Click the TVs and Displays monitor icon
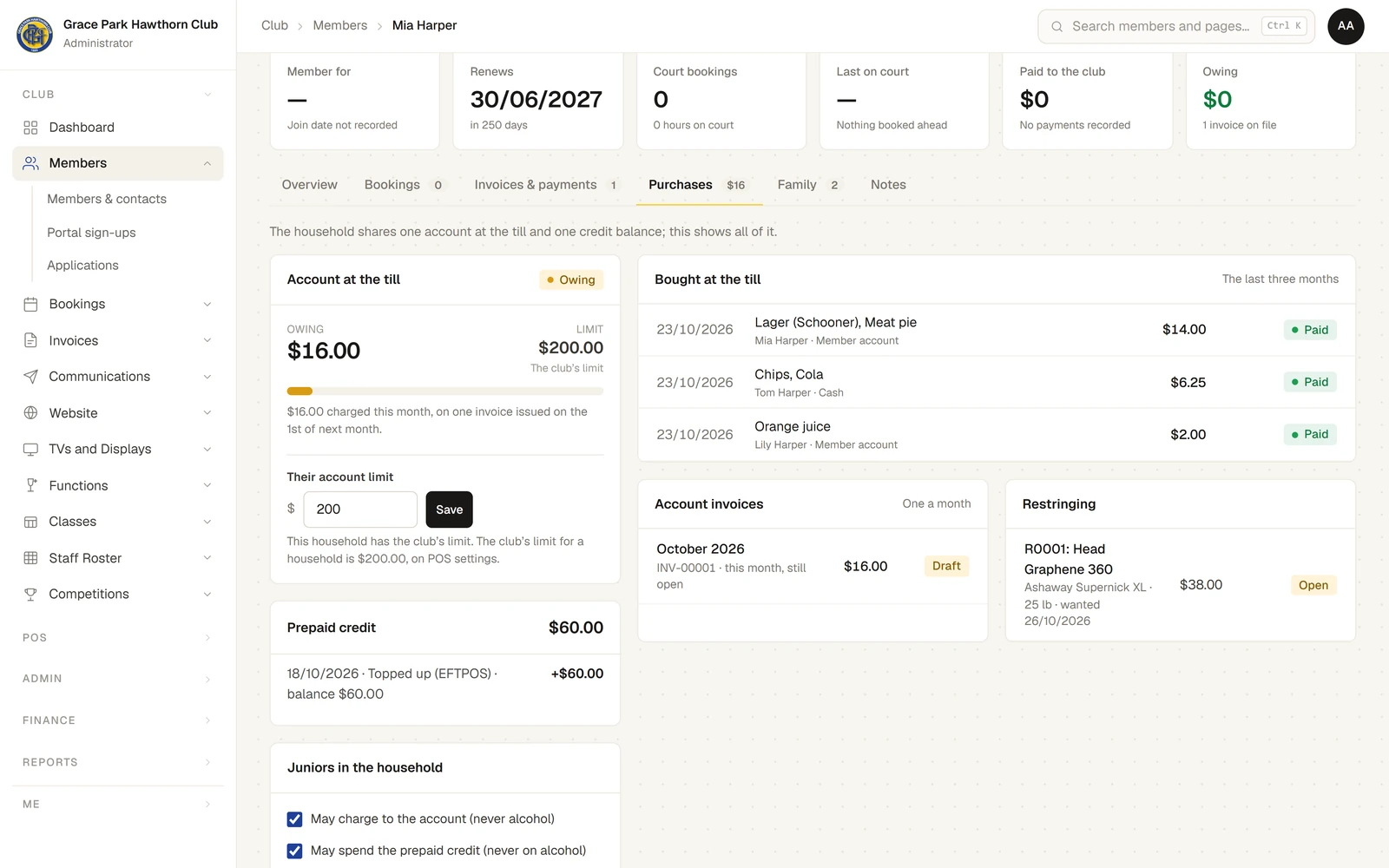This screenshot has width=1389, height=868. (30, 449)
